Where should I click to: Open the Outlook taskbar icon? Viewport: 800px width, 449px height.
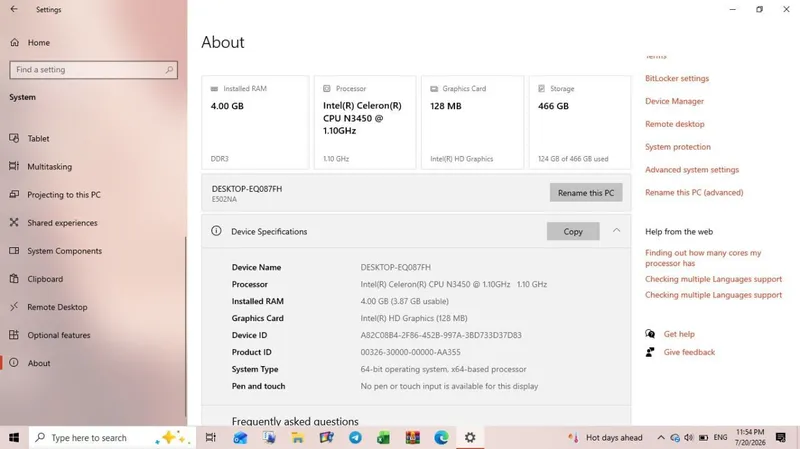tap(240, 437)
